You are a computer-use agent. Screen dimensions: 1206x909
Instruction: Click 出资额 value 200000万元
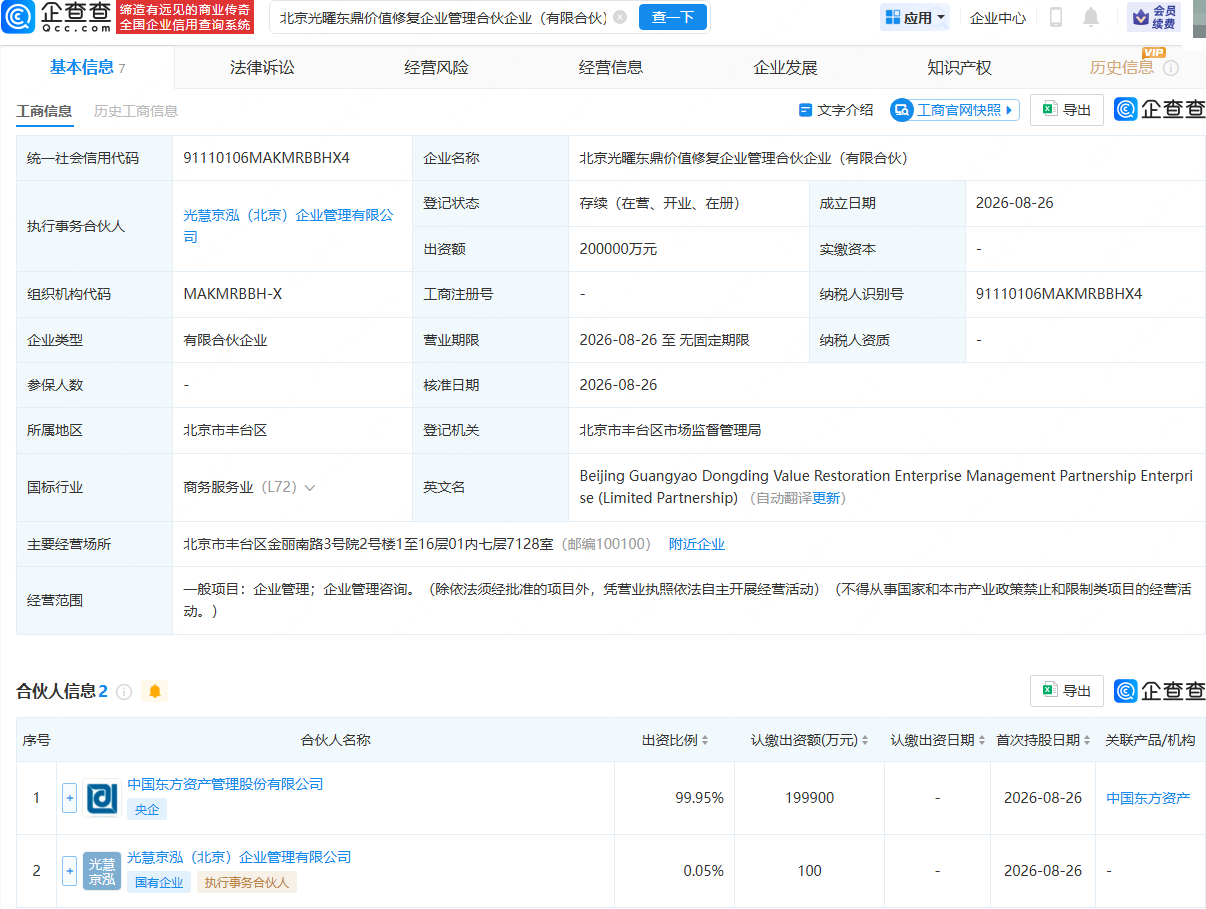click(x=618, y=249)
